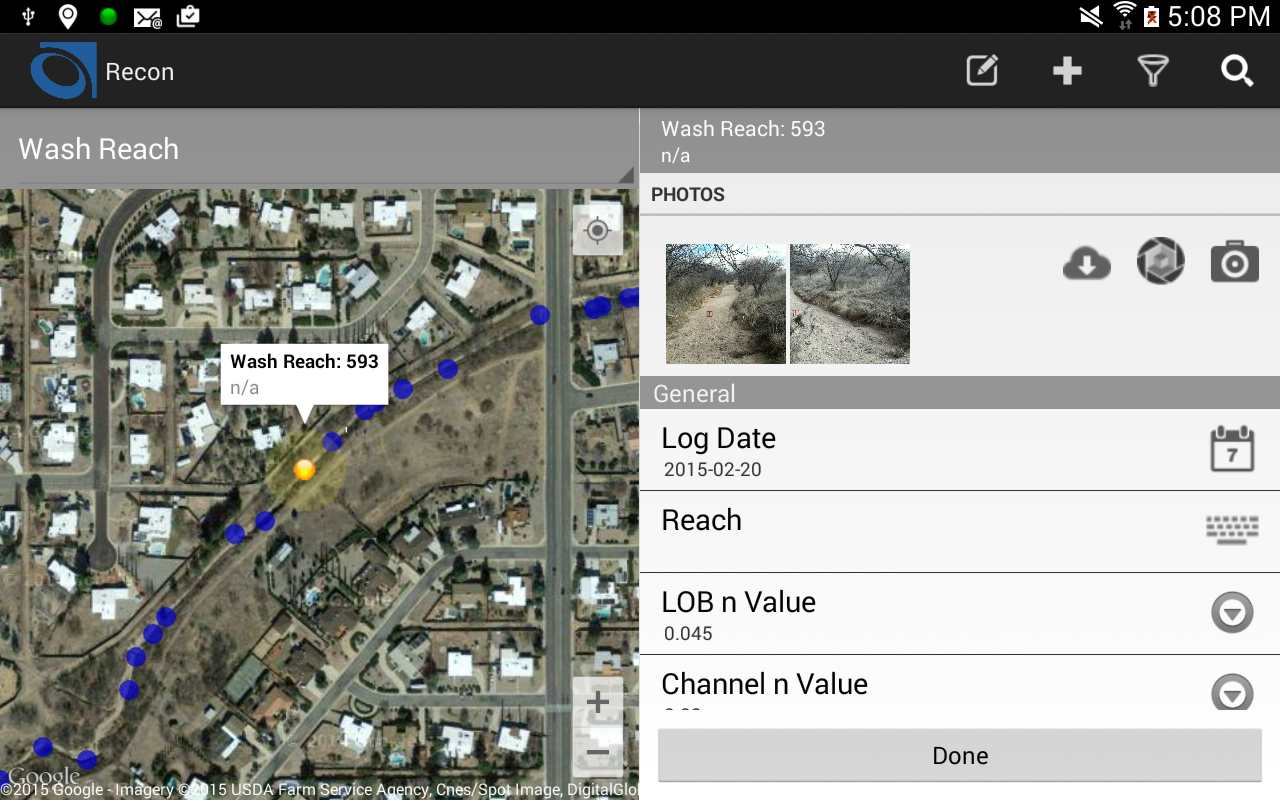Viewport: 1280px width, 800px height.
Task: Open search with magnifier icon
Action: pos(1237,71)
